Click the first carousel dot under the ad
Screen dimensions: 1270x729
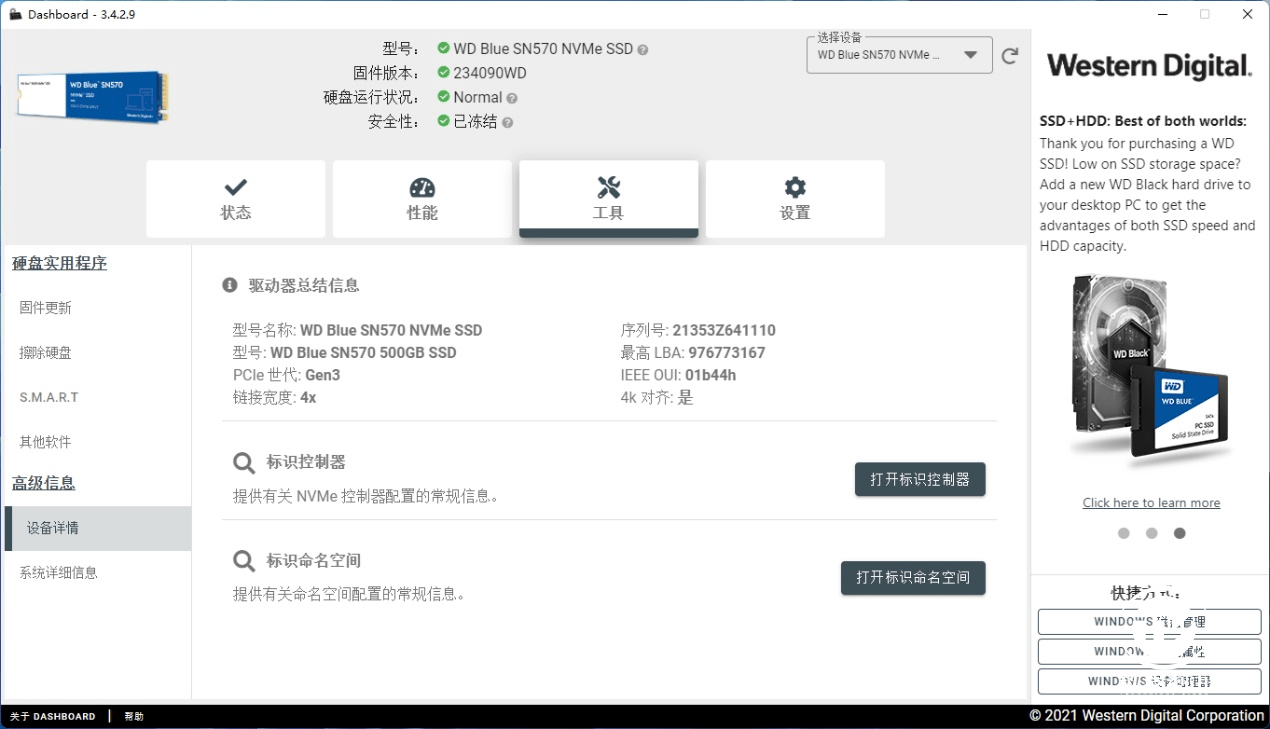click(x=1123, y=533)
